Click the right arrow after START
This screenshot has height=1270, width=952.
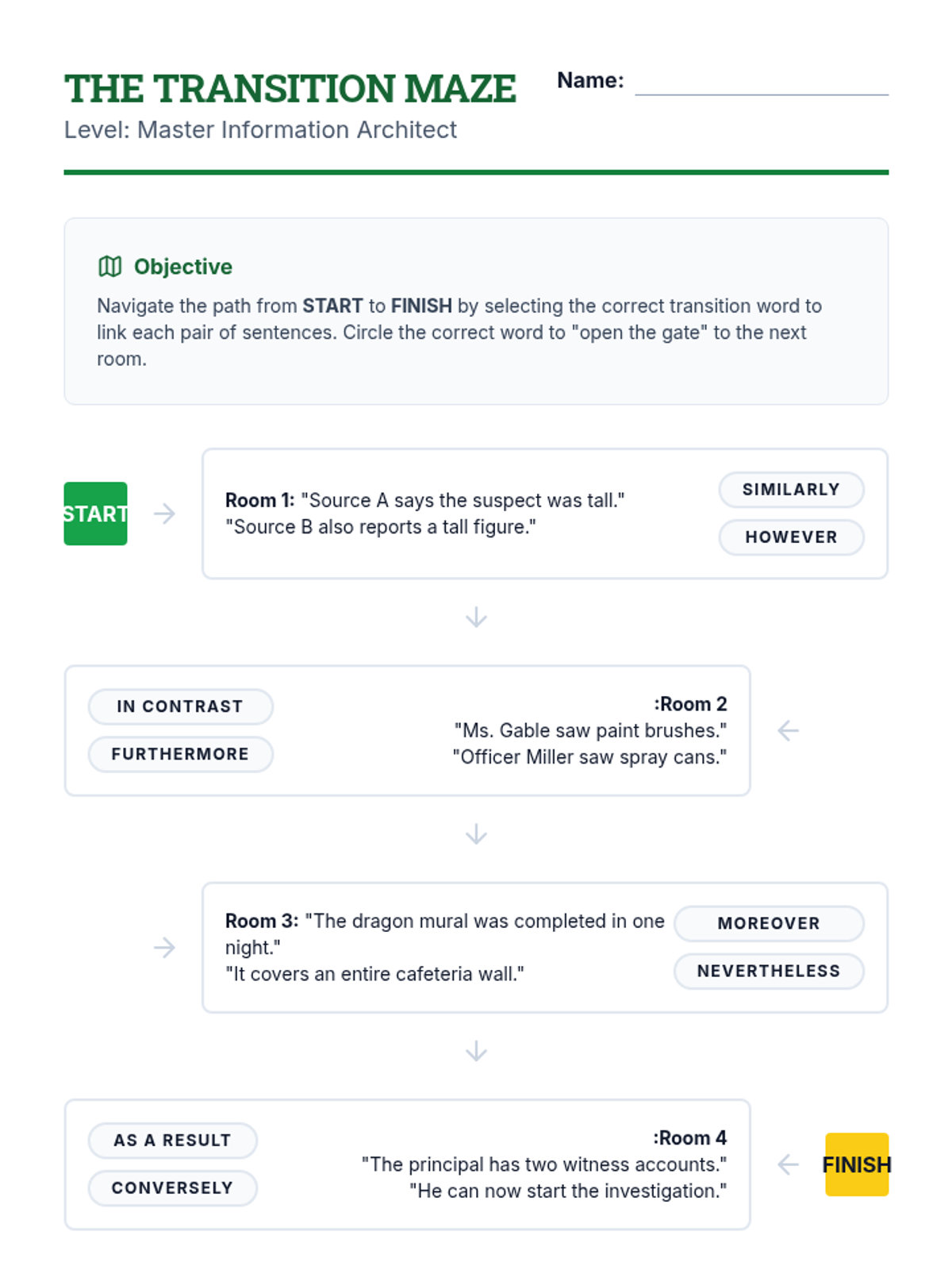[x=164, y=514]
